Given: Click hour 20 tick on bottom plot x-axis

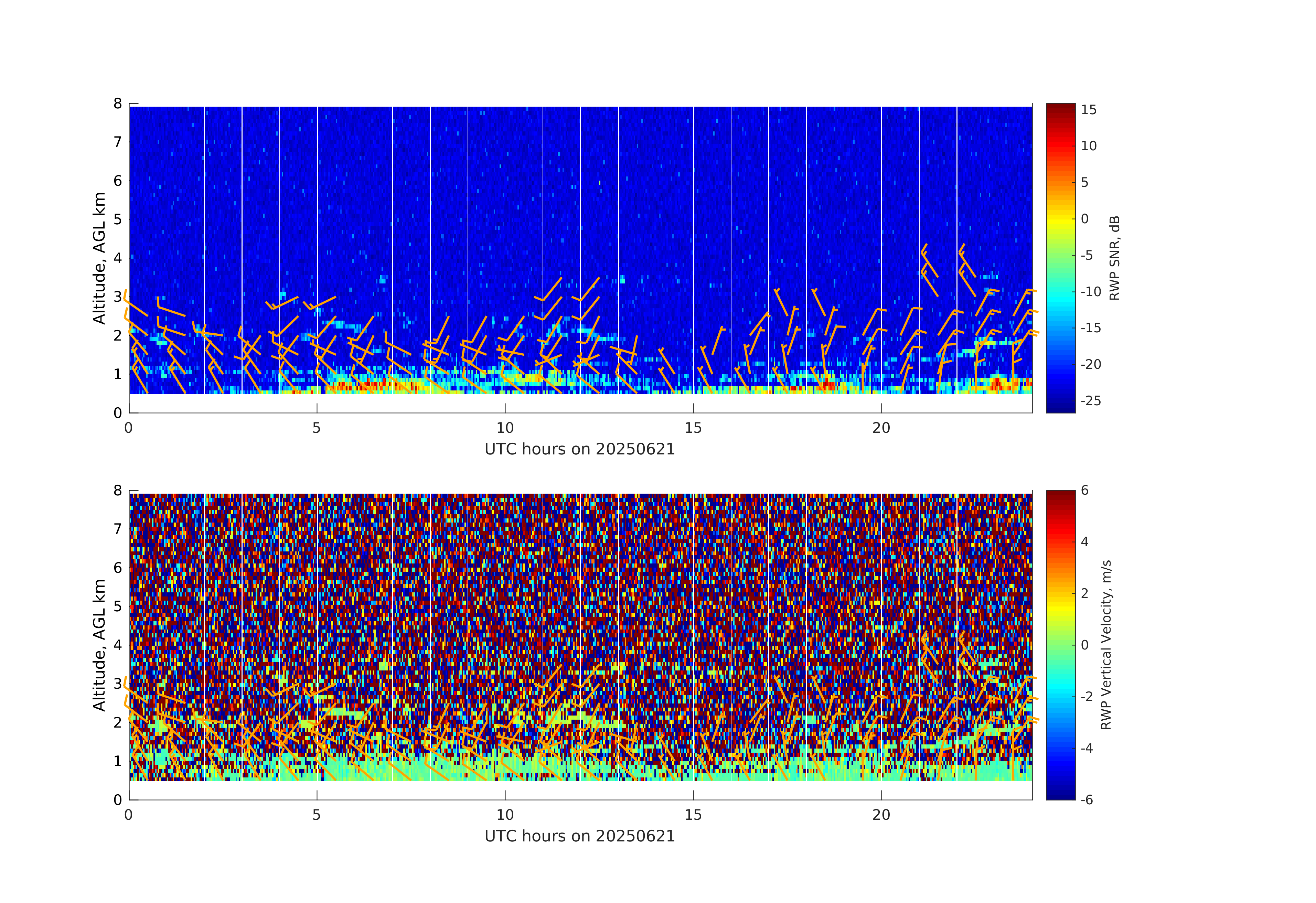Looking at the screenshot, I should tap(881, 815).
